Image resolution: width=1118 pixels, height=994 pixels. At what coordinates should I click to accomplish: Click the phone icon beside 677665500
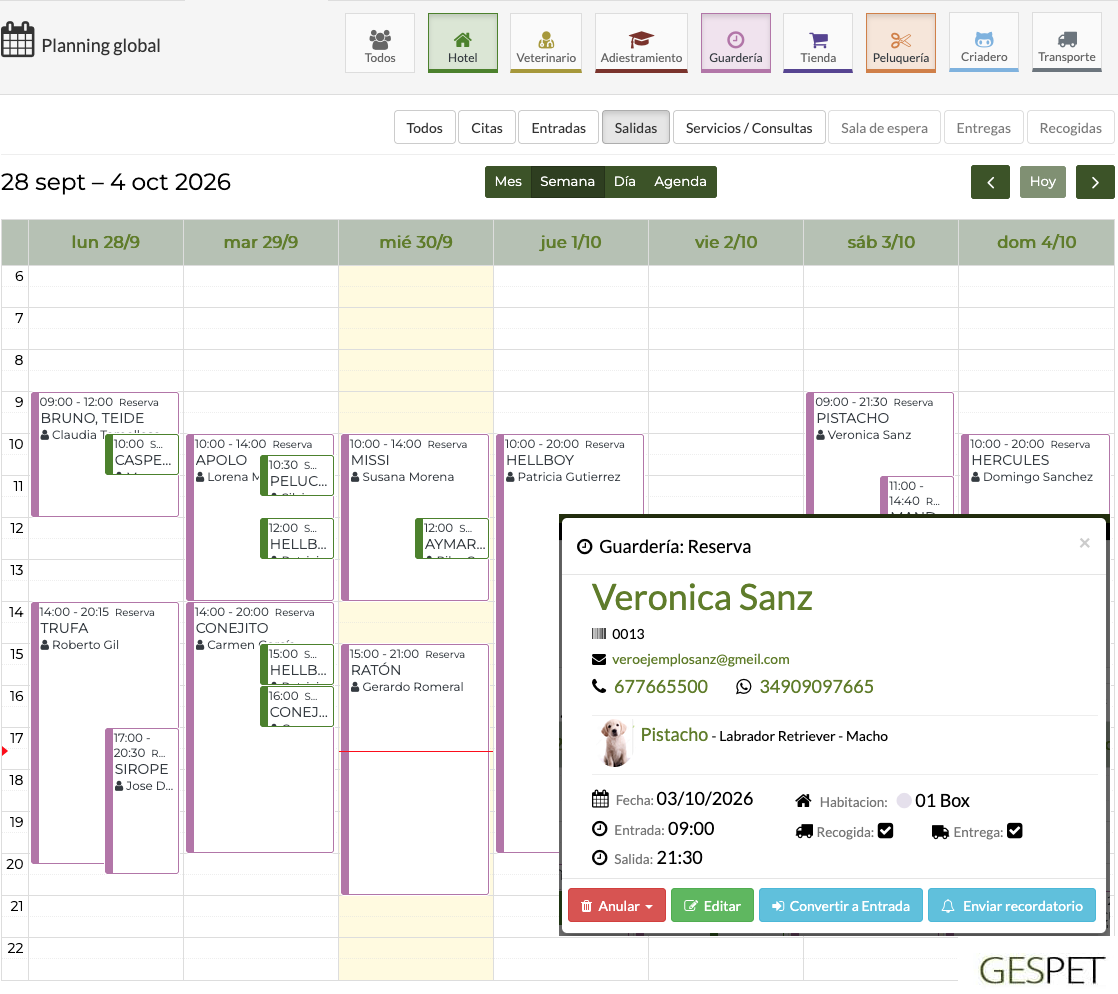[x=599, y=686]
